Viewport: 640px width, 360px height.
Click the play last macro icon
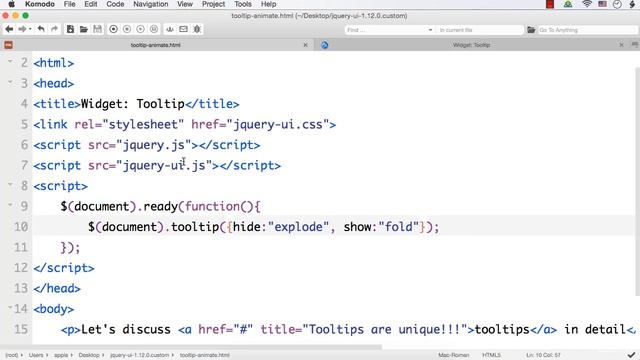[140, 29]
